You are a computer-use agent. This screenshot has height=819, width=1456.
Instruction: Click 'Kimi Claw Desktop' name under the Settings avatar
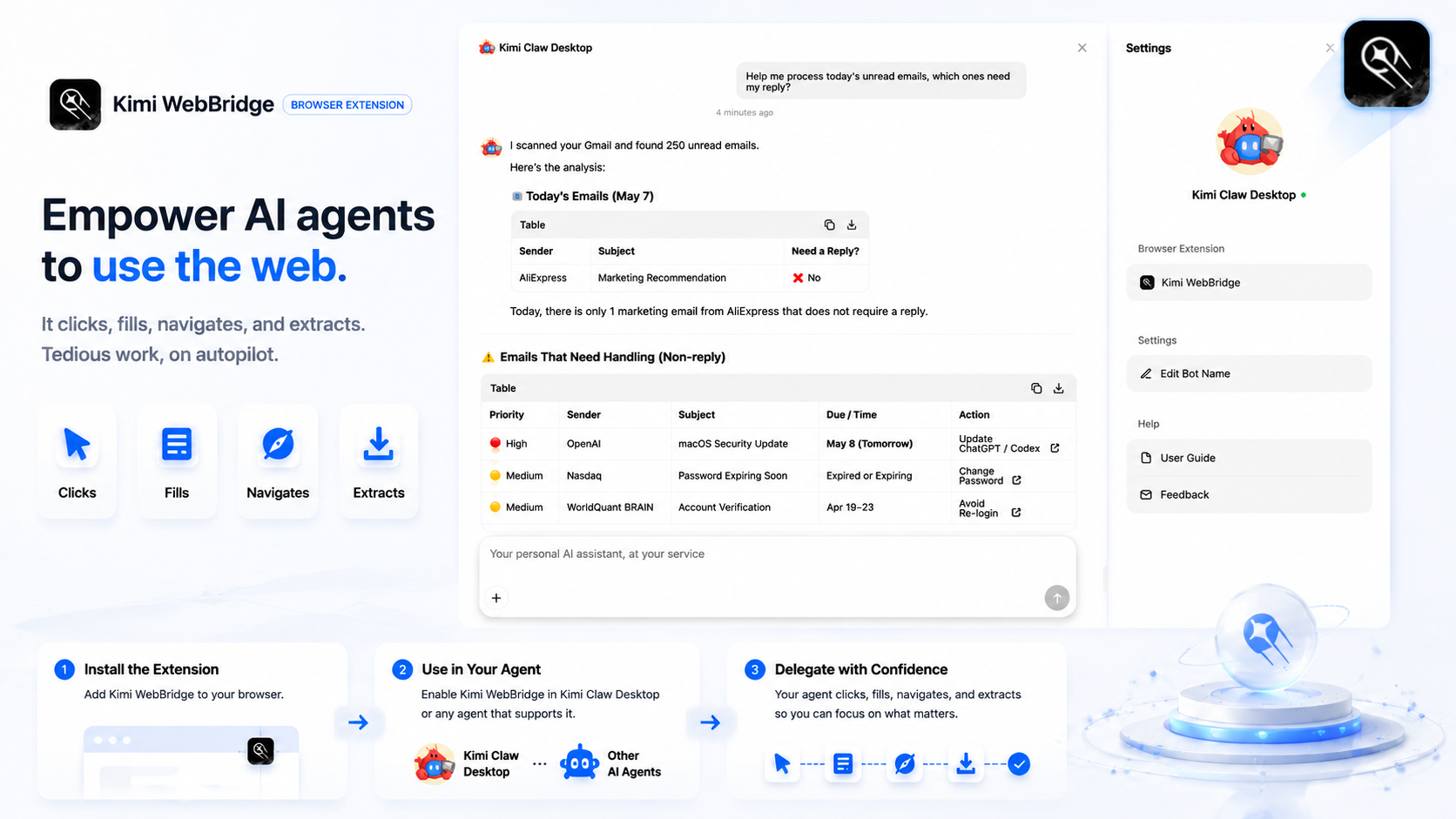click(x=1244, y=195)
